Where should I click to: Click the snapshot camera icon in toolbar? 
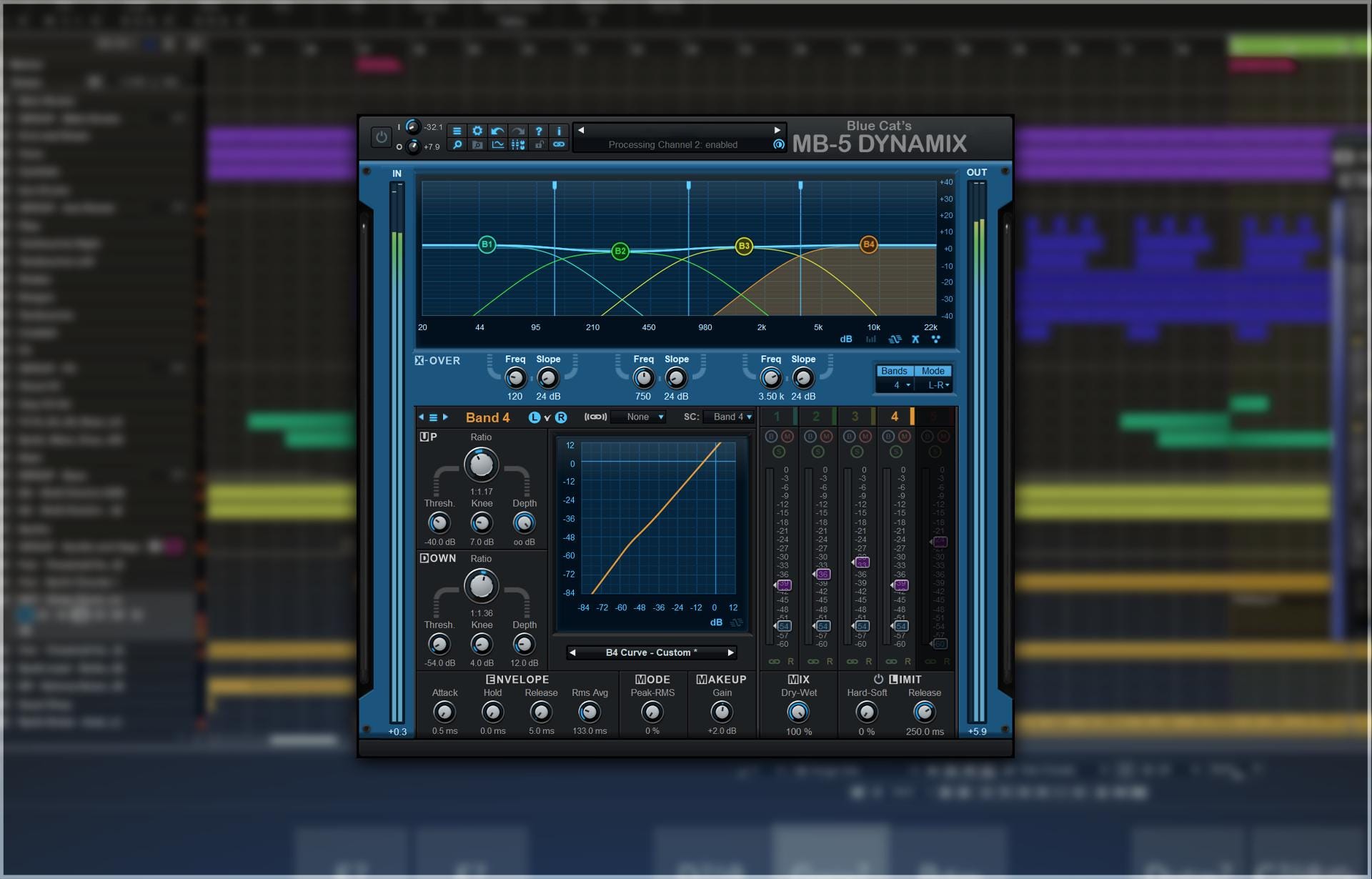[x=477, y=144]
